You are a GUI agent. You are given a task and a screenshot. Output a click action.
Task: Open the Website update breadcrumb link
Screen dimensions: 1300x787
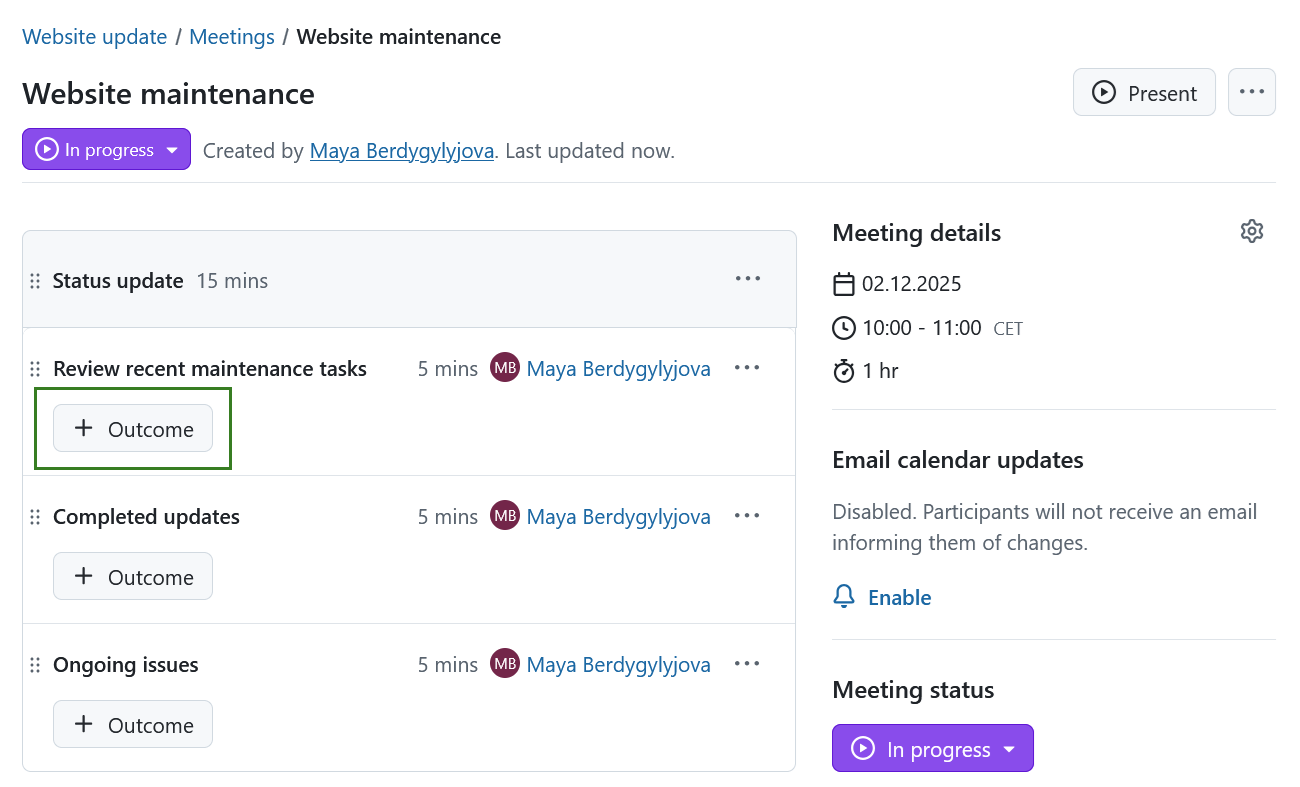tap(94, 36)
